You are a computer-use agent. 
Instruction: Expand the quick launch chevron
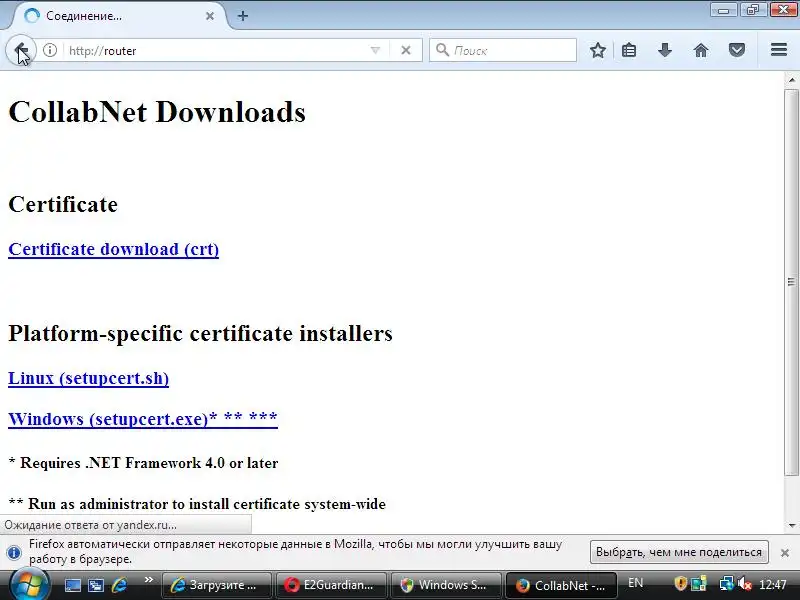148,580
